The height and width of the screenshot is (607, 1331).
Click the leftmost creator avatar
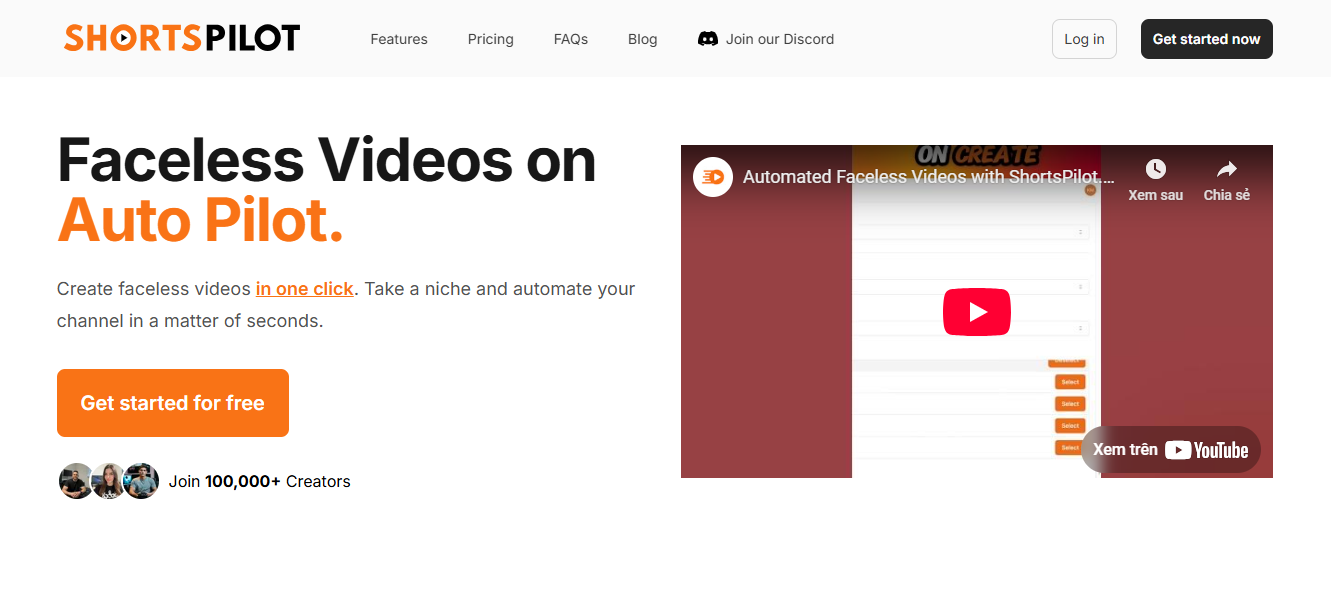pyautogui.click(x=76, y=481)
